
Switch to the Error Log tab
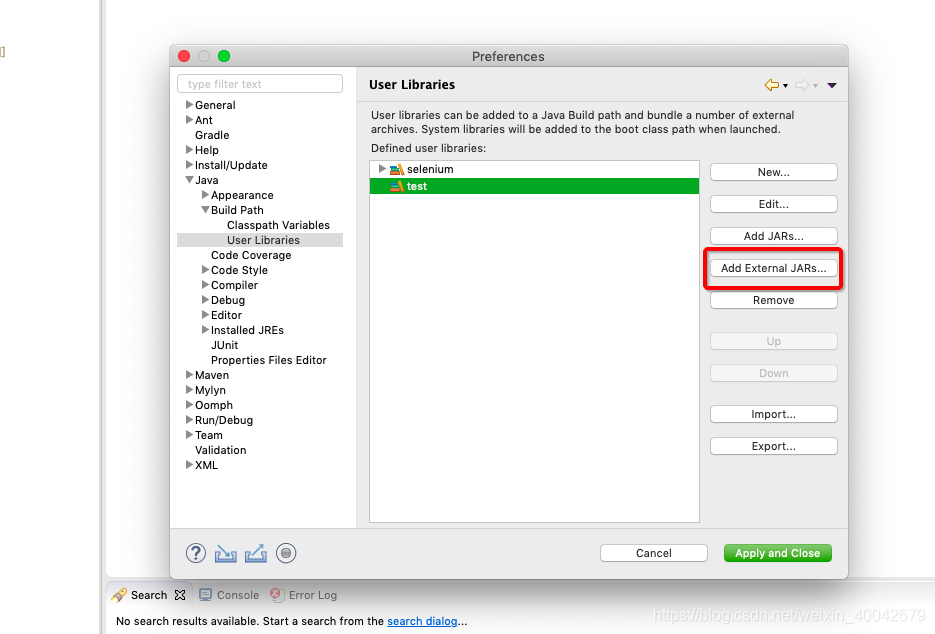pos(304,595)
